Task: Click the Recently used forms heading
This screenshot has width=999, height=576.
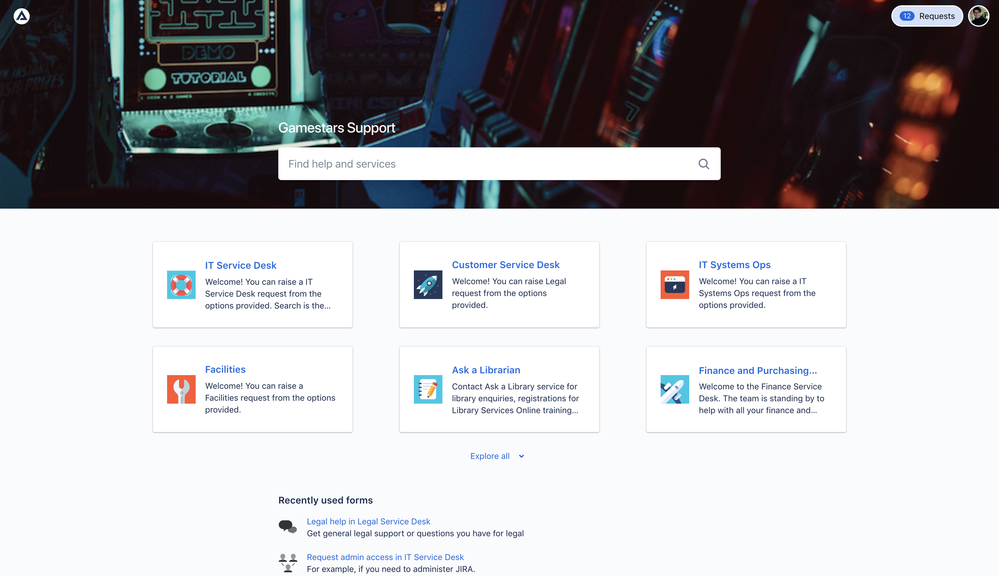Action: [x=326, y=500]
